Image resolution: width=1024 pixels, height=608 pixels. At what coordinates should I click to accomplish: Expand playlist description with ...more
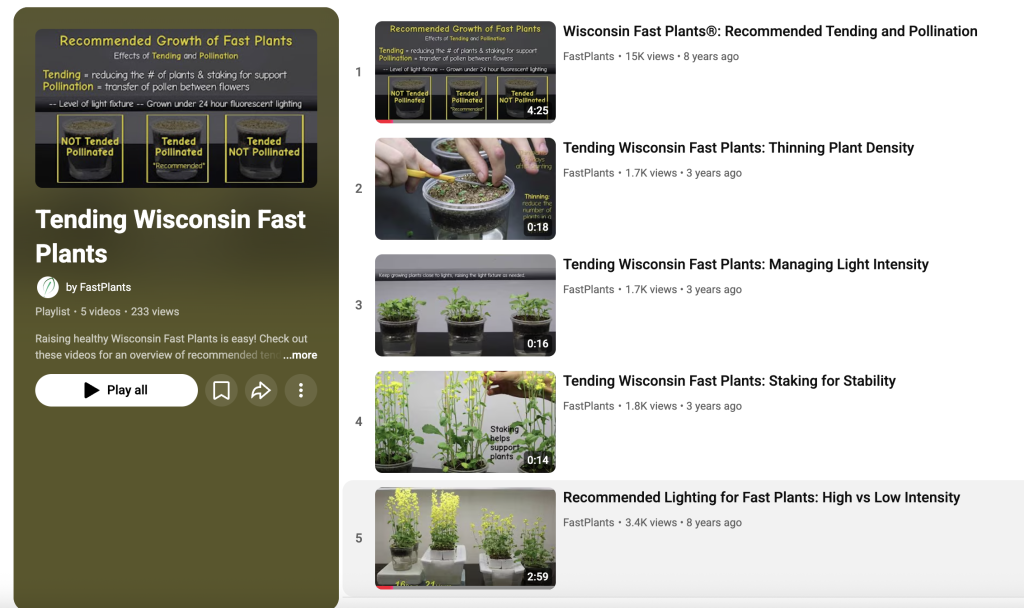click(300, 355)
